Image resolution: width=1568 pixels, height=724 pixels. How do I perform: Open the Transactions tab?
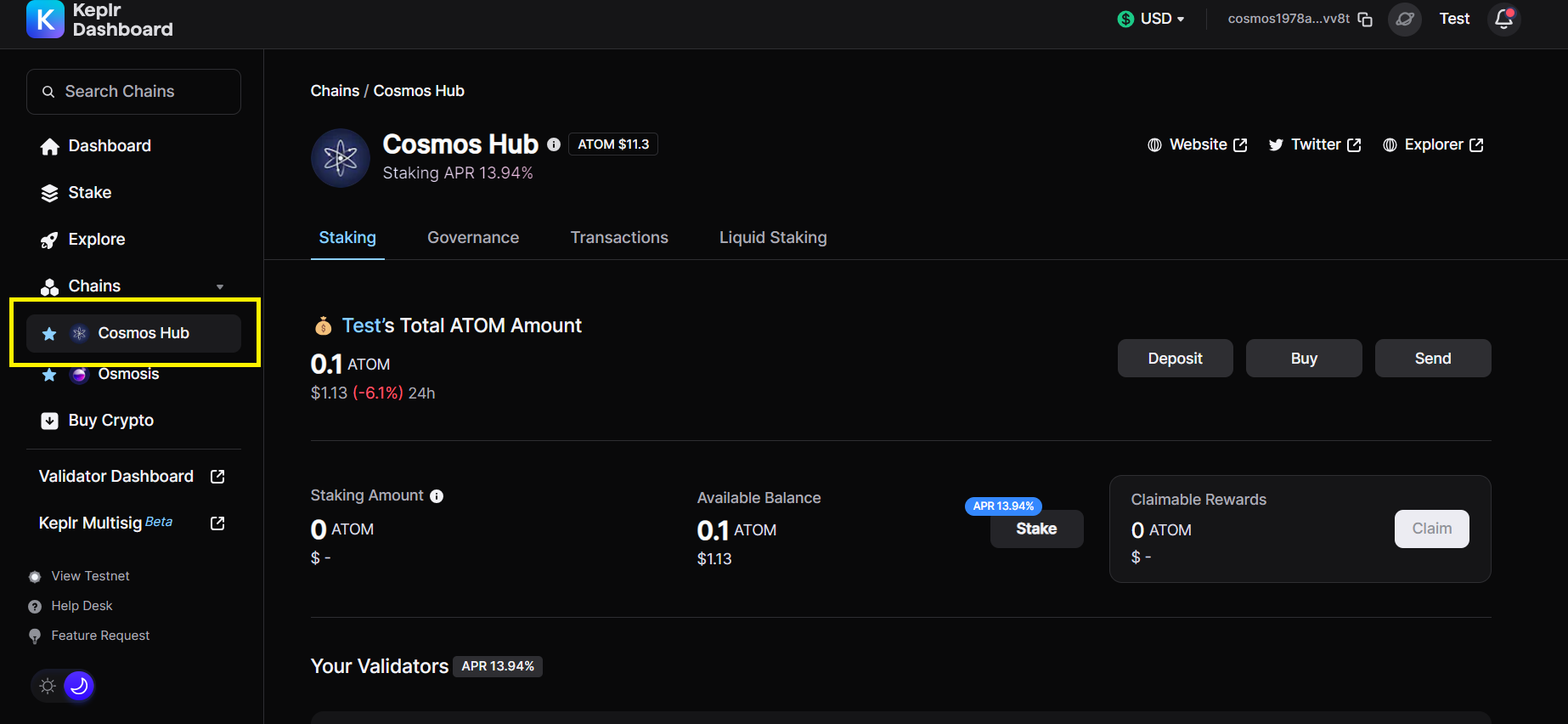pos(619,238)
